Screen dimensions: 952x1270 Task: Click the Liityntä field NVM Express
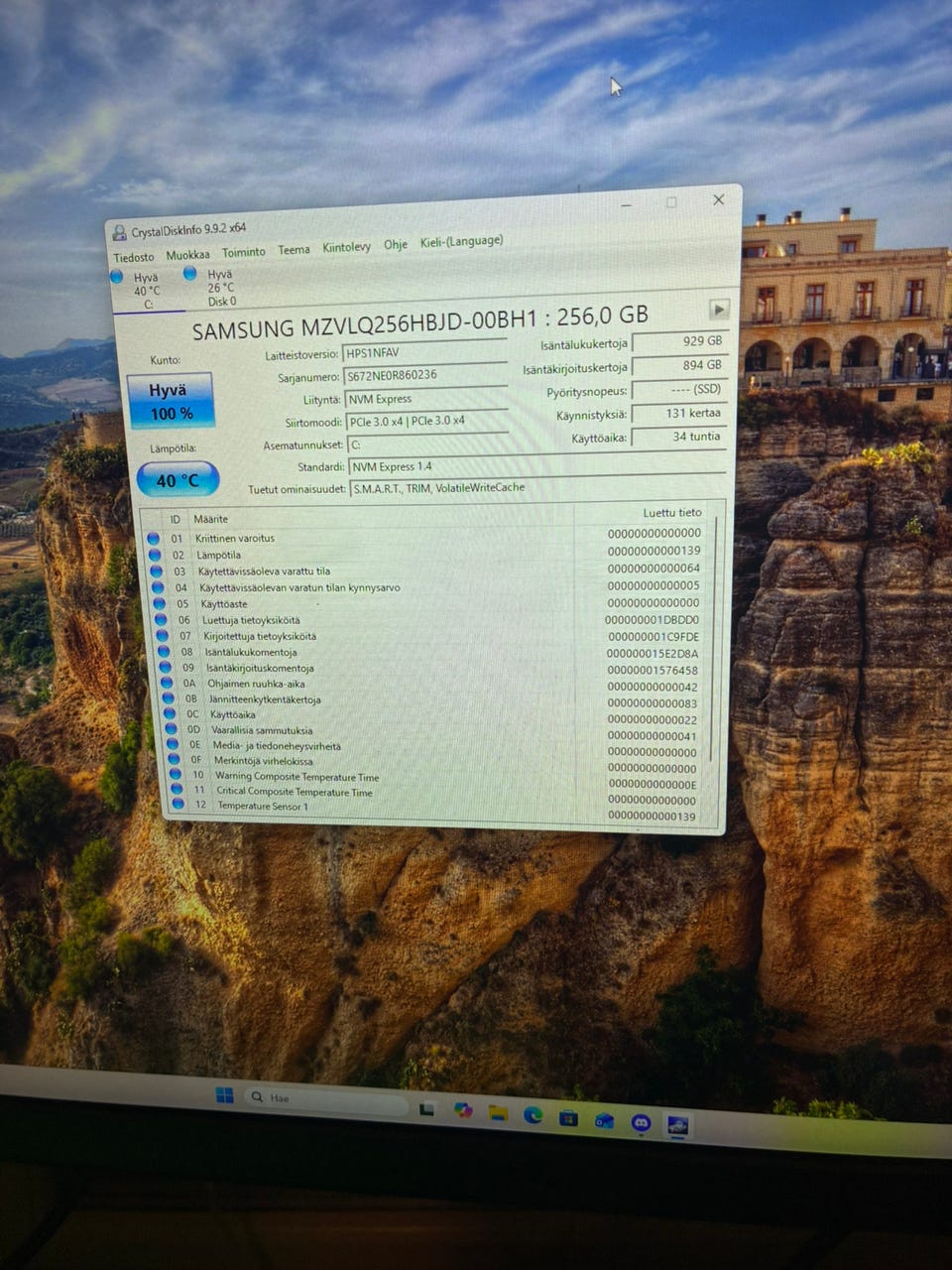coord(426,398)
